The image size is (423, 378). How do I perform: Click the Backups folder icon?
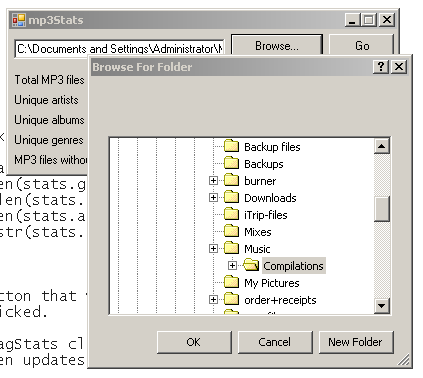[231, 163]
